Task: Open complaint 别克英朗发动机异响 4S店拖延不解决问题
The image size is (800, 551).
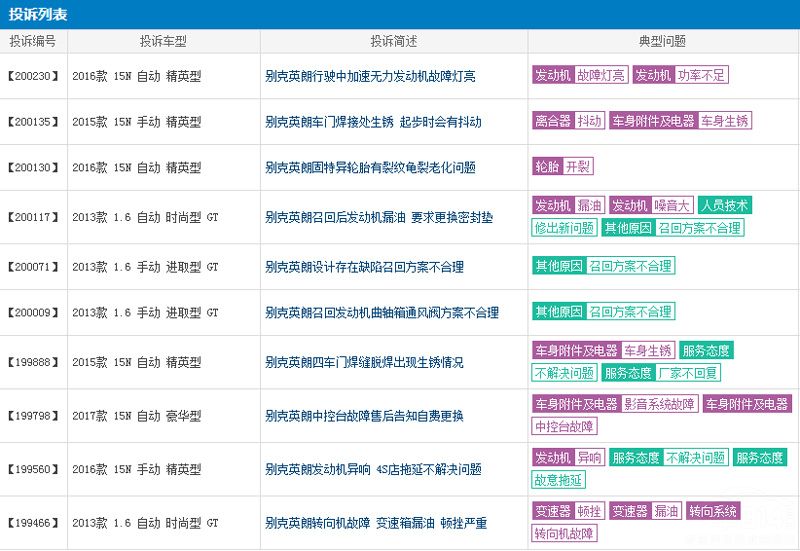Action: tap(373, 469)
